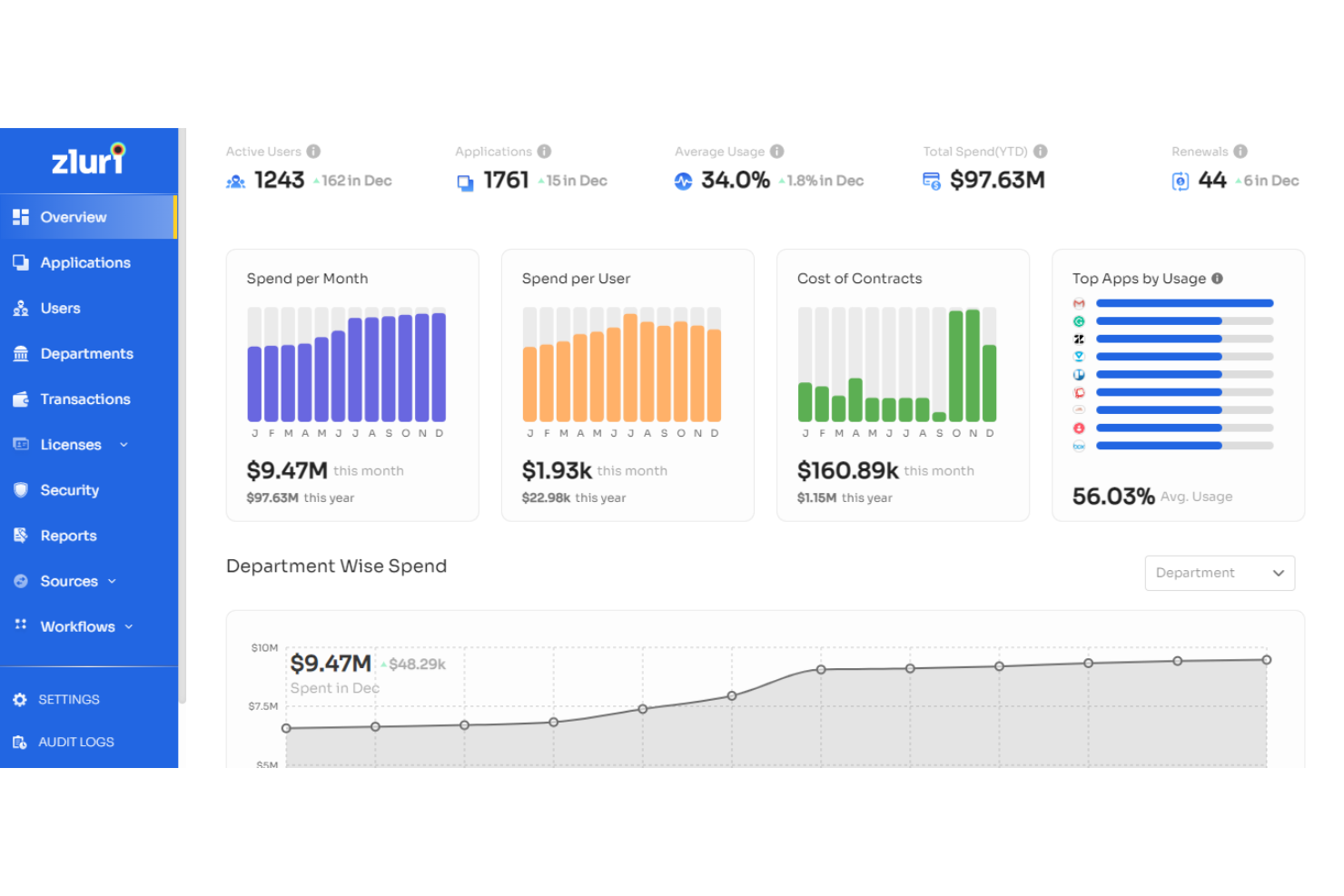The image size is (1344, 896).
Task: Click the December bar in Spend per Month
Action: click(440, 368)
